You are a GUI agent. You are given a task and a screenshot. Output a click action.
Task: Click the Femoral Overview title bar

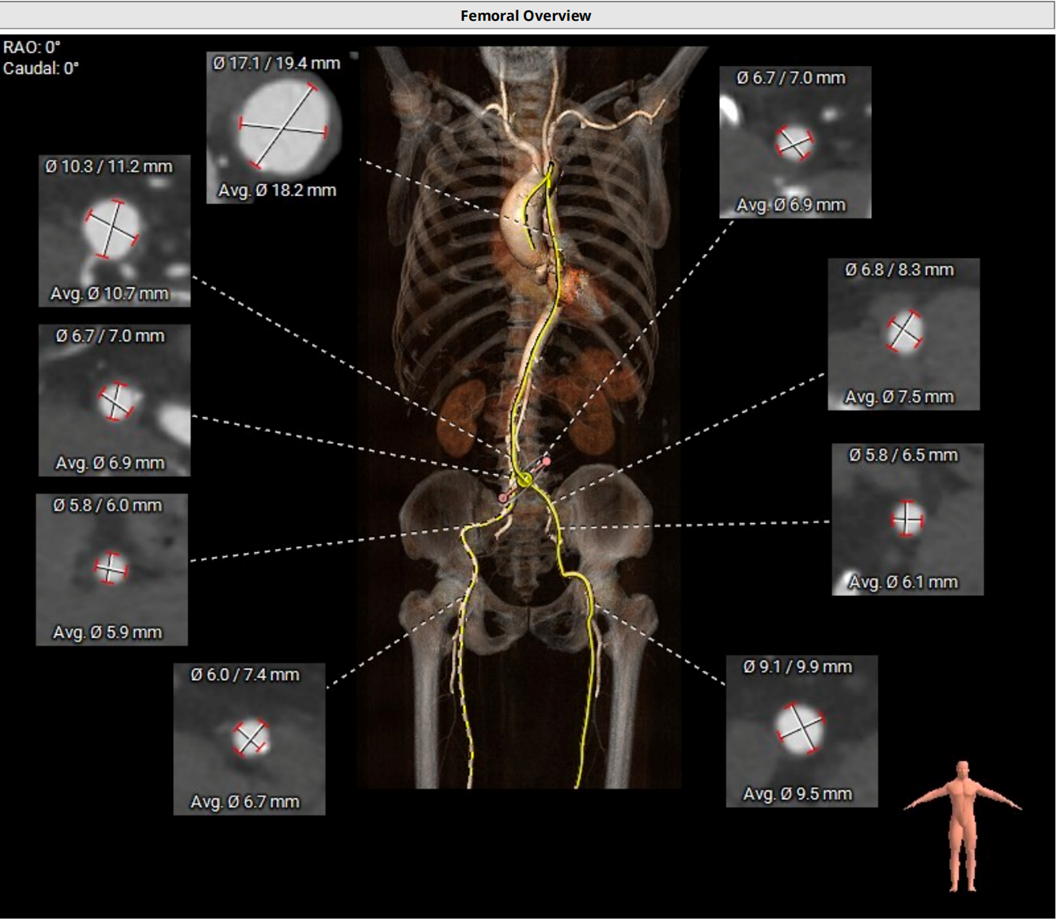[526, 15]
